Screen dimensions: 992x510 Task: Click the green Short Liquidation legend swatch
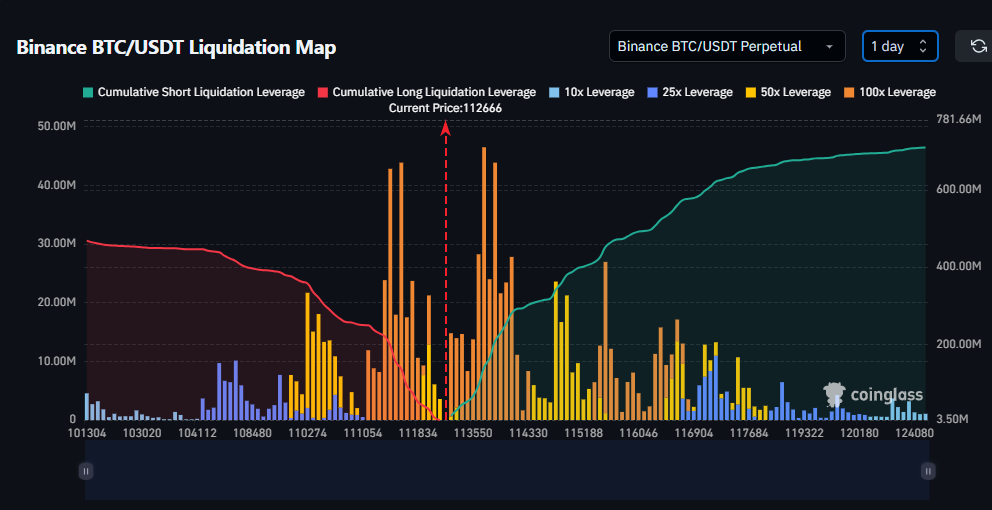pyautogui.click(x=87, y=92)
